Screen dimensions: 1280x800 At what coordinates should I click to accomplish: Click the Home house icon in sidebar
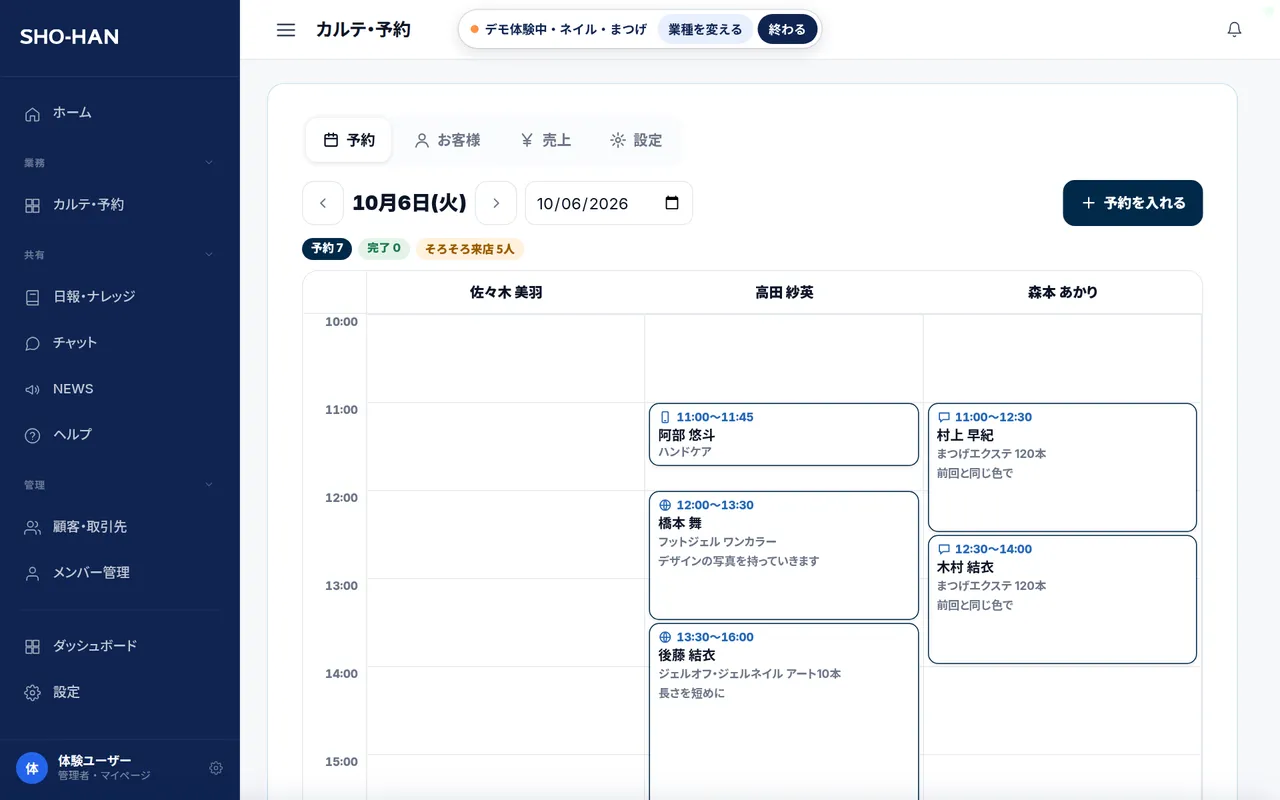pos(32,114)
